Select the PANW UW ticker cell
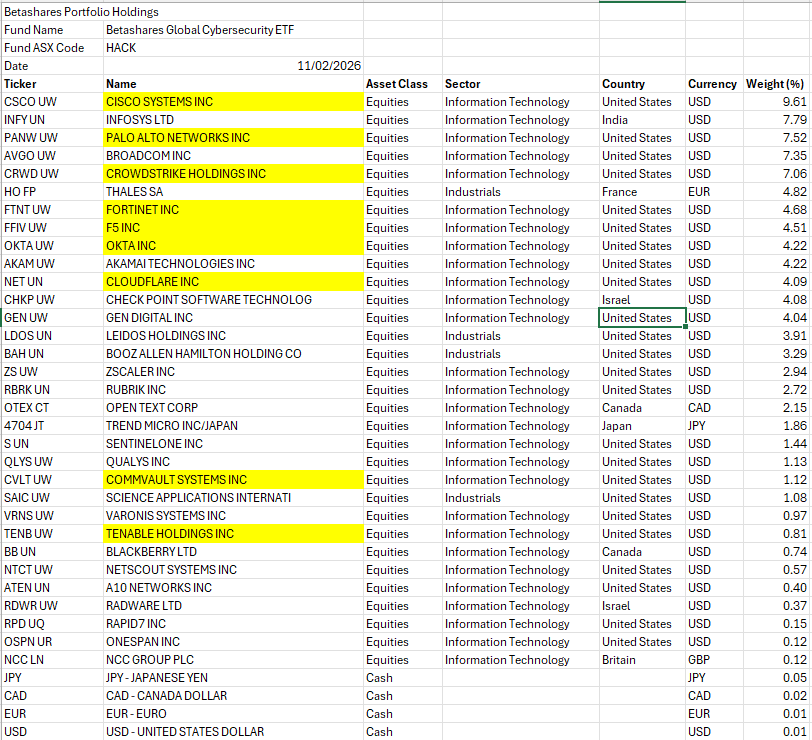The image size is (812, 740). 52,138
